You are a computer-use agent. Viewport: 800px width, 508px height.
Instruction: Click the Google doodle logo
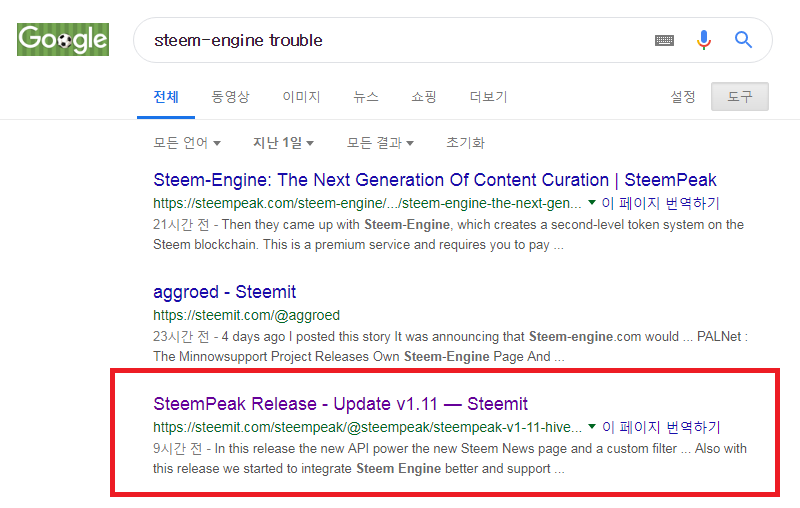click(x=63, y=39)
